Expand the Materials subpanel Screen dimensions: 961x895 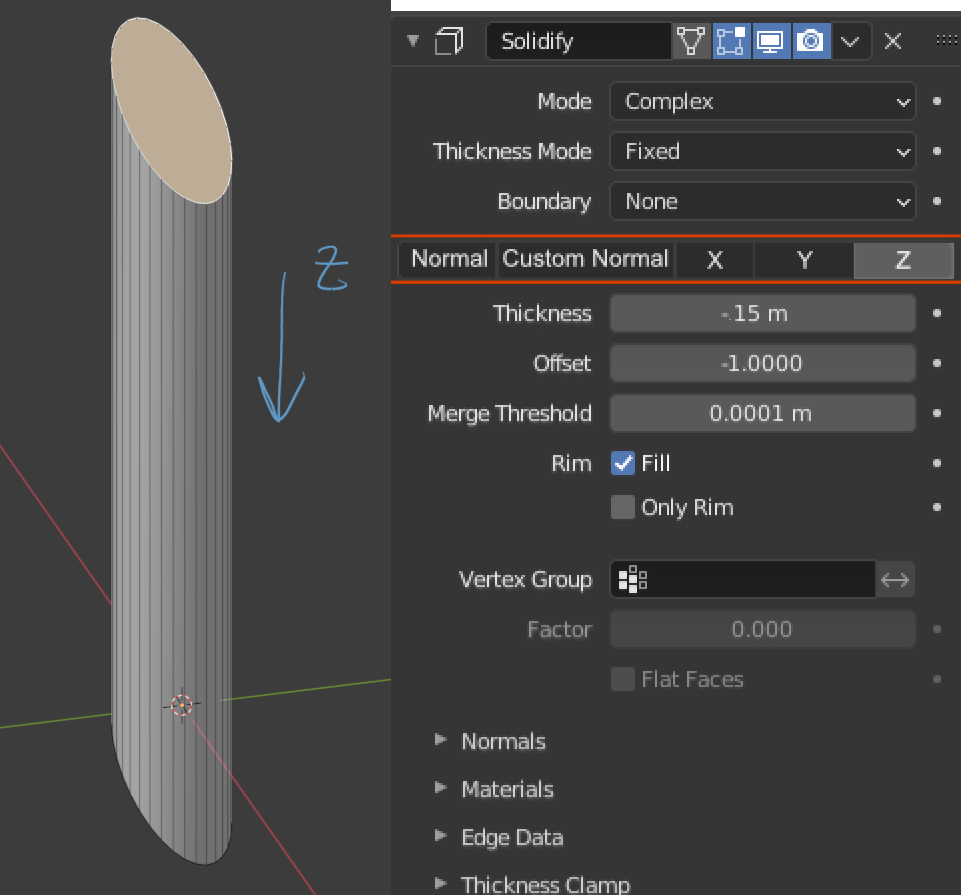[x=441, y=788]
